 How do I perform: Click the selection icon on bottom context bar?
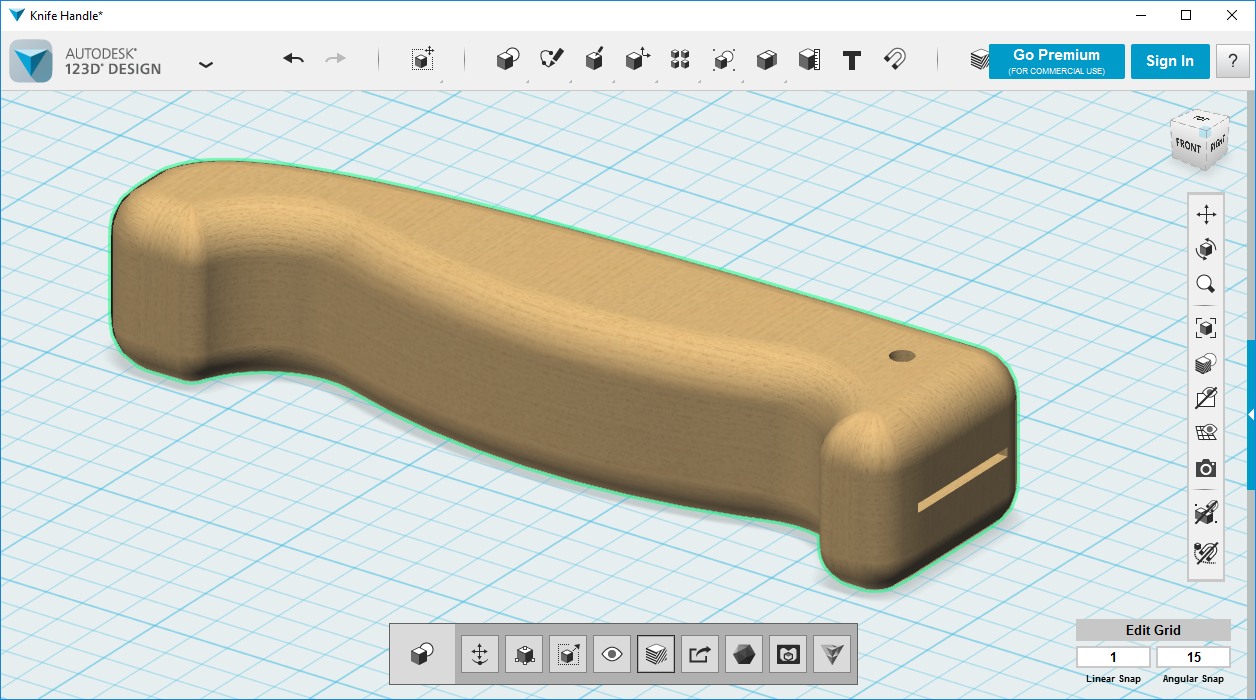pyautogui.click(x=422, y=655)
